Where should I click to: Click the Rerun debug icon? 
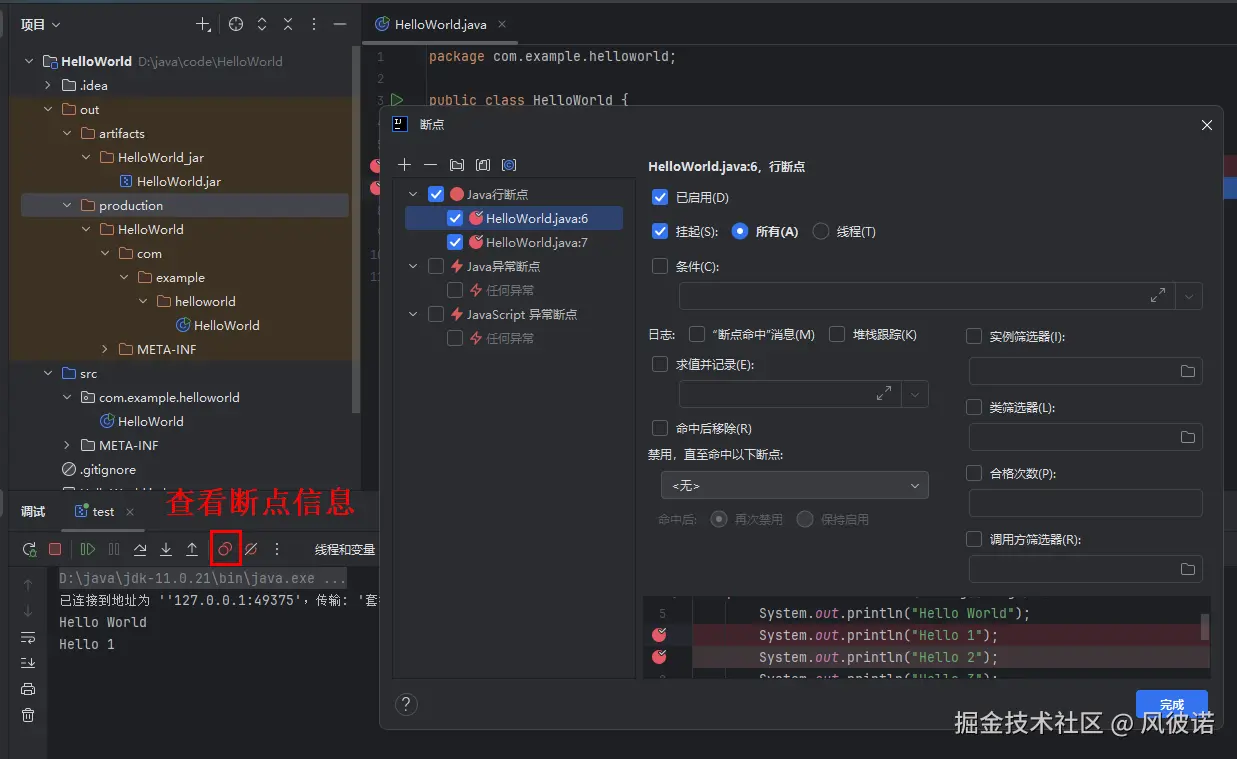(29, 549)
